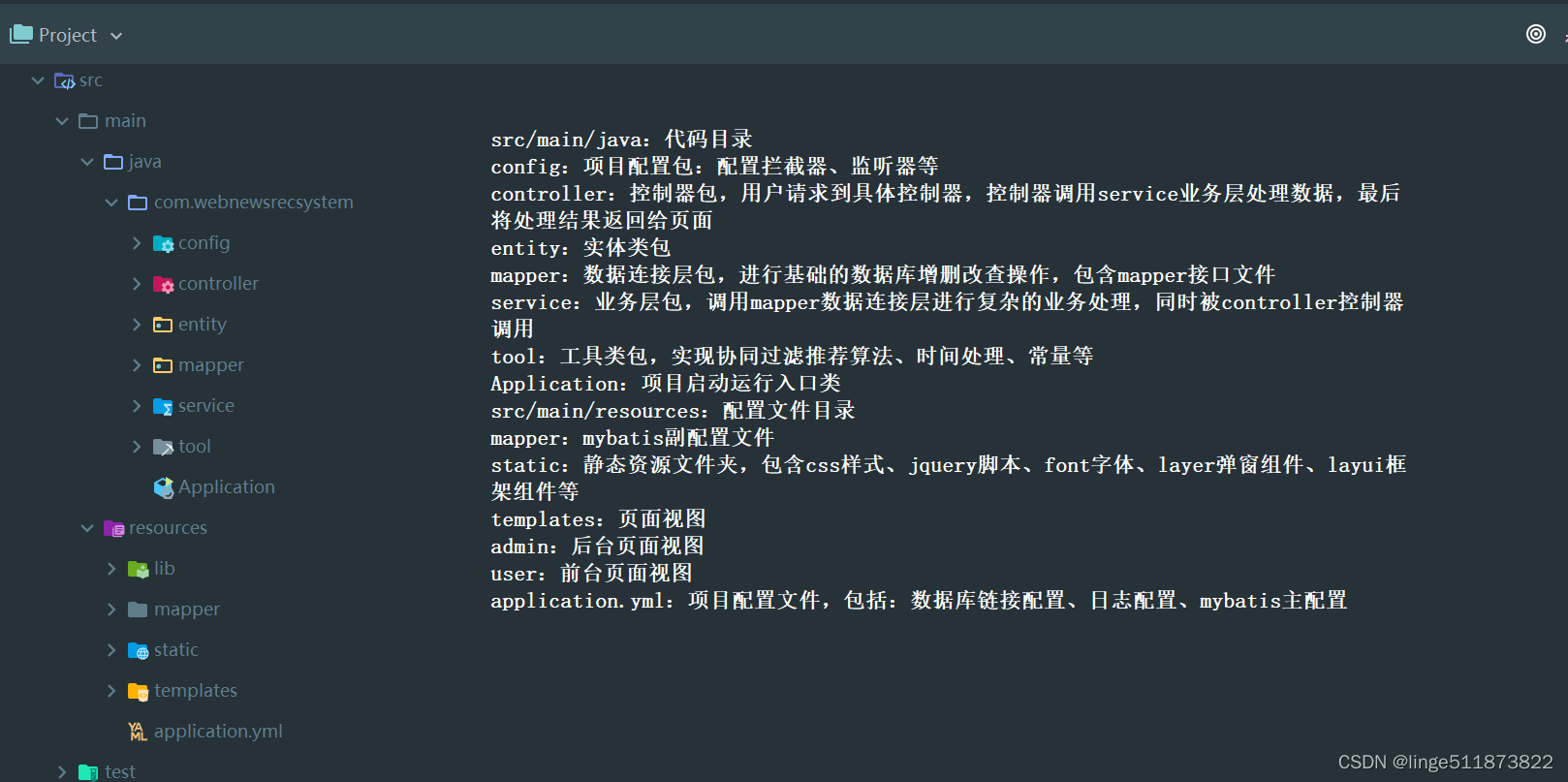This screenshot has height=782, width=1568.
Task: Select the main folder label
Action: 125,121
